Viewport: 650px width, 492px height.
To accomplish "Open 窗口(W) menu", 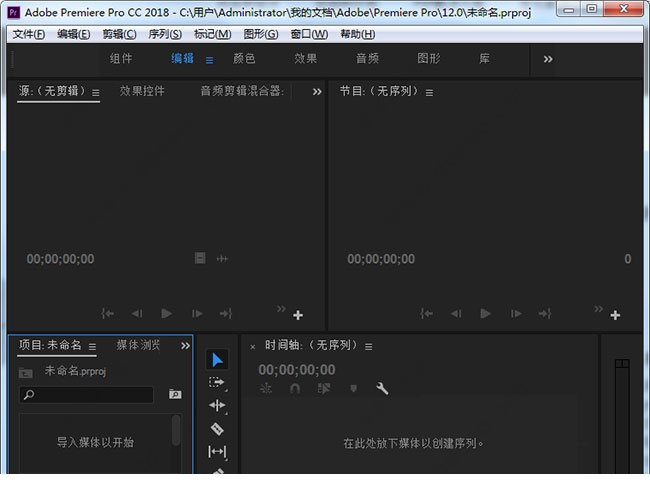I will tap(309, 34).
